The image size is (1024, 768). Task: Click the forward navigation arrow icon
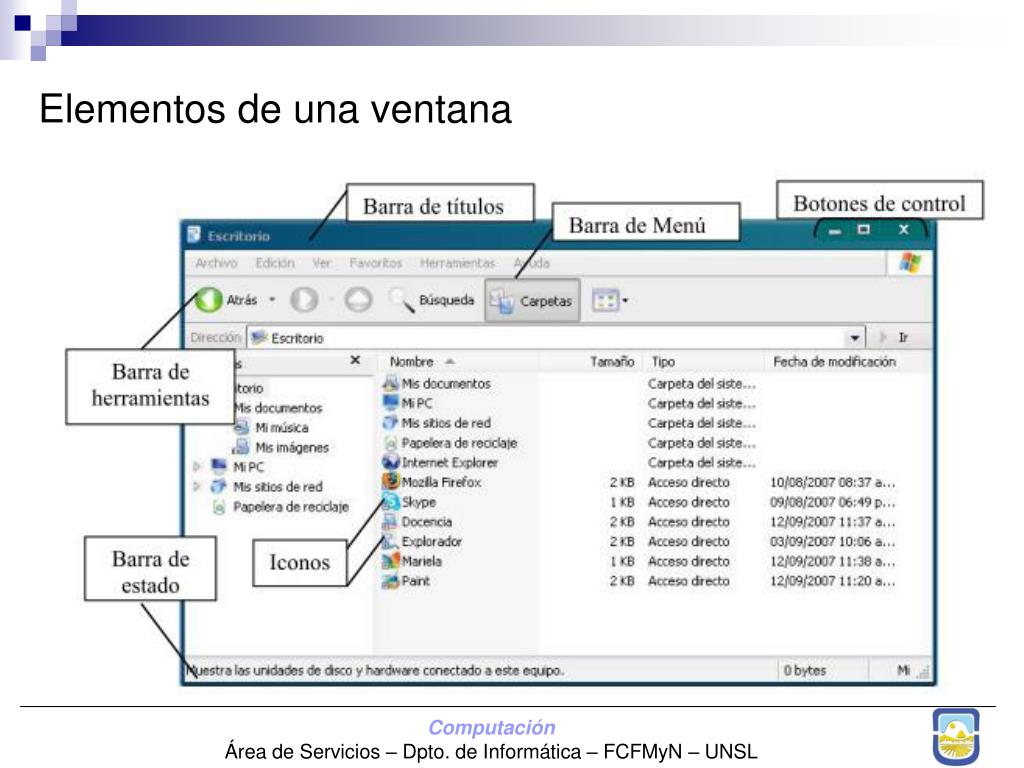(x=304, y=300)
